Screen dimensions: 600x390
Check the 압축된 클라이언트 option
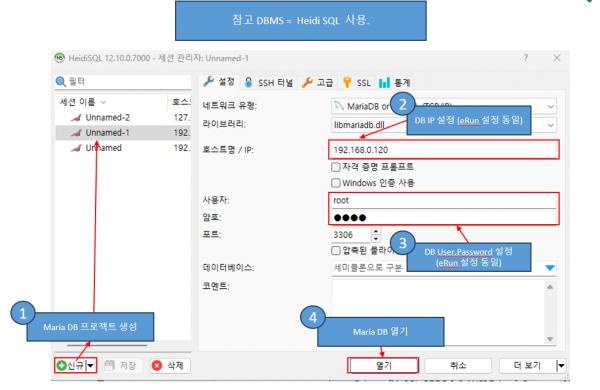(x=336, y=251)
